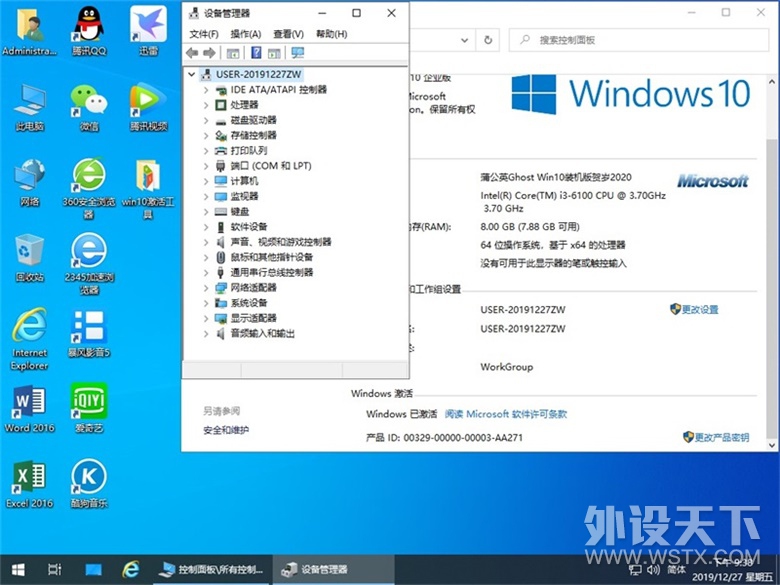This screenshot has height=585, width=780.
Task: Open the Windows Start button
Action: [18, 570]
